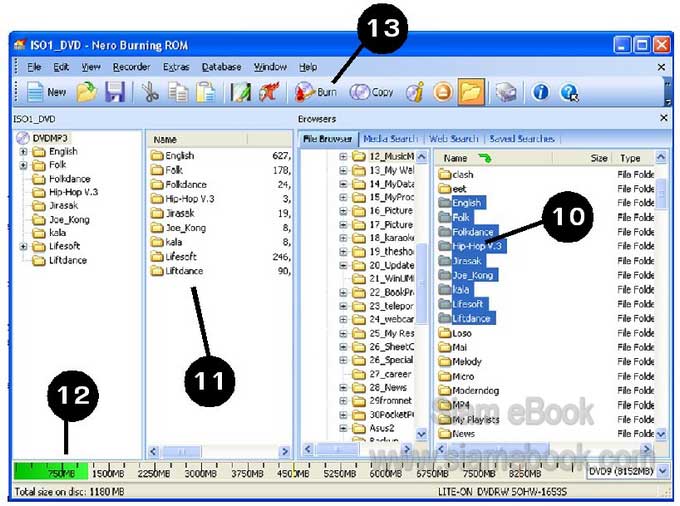The image size is (680, 506).
Task: Select the Moderndog folder in file browser
Action: pyautogui.click(x=469, y=390)
